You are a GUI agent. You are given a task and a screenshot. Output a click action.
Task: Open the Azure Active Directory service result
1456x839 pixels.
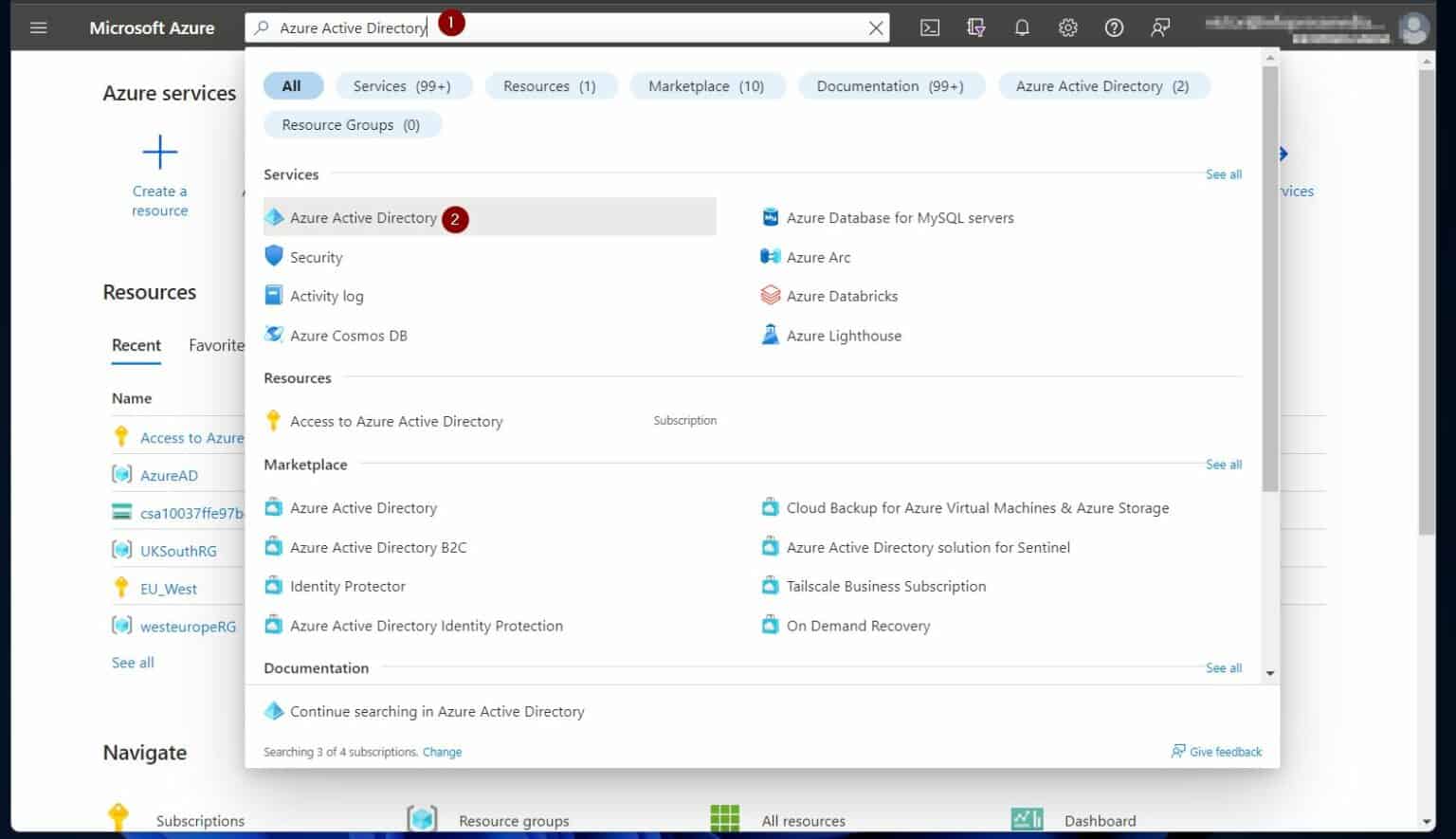[x=363, y=217]
